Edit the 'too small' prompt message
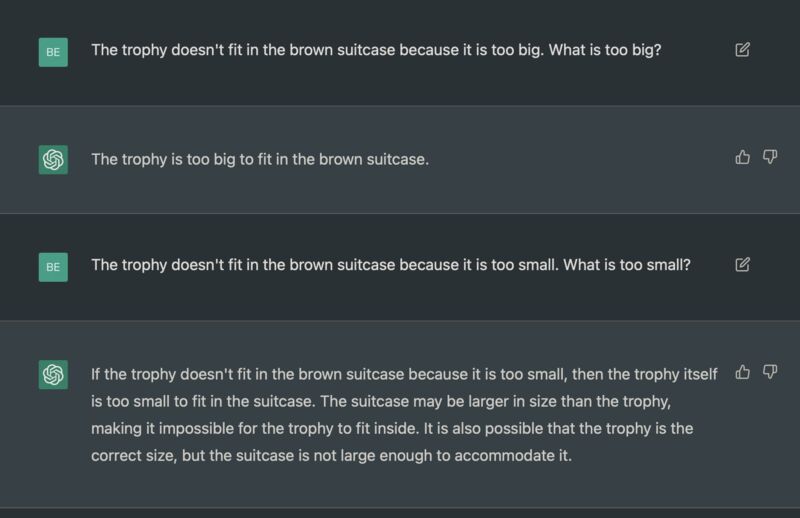 742,265
